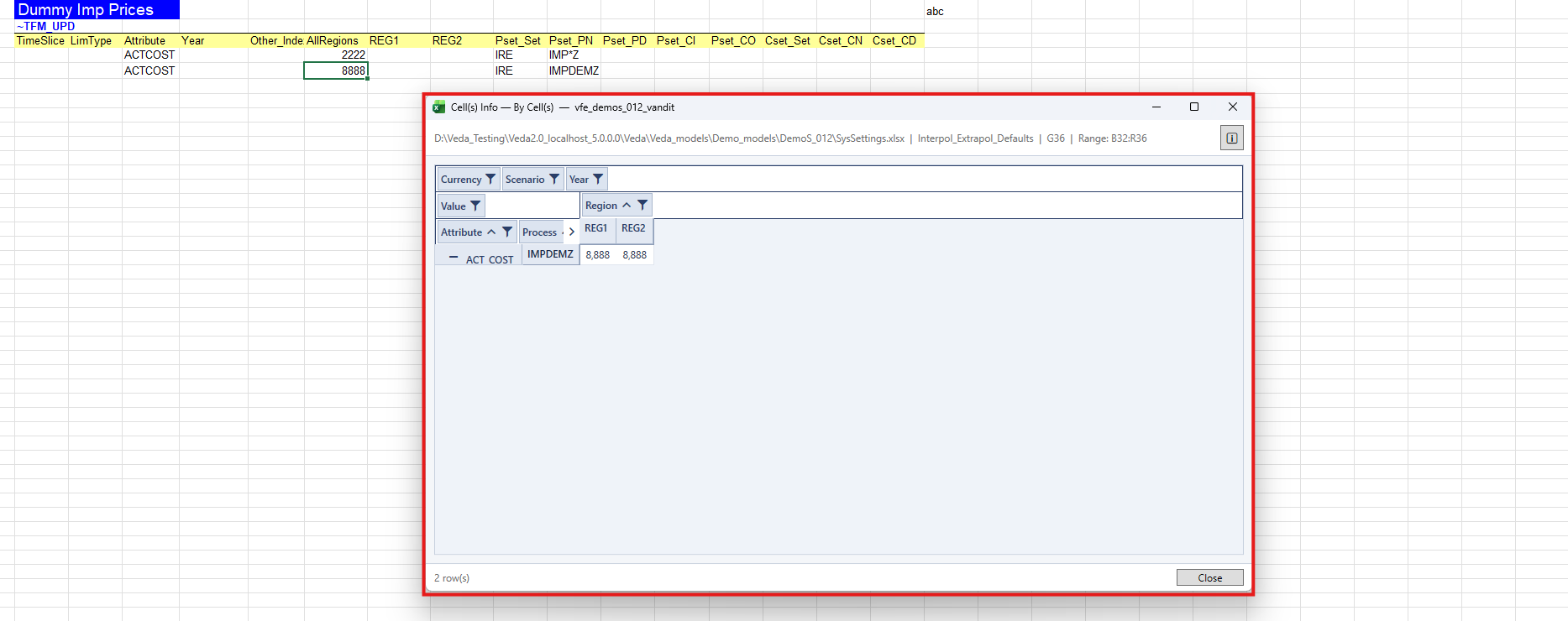Select the Currency field header
Screen dimensions: 1568x621
468,179
